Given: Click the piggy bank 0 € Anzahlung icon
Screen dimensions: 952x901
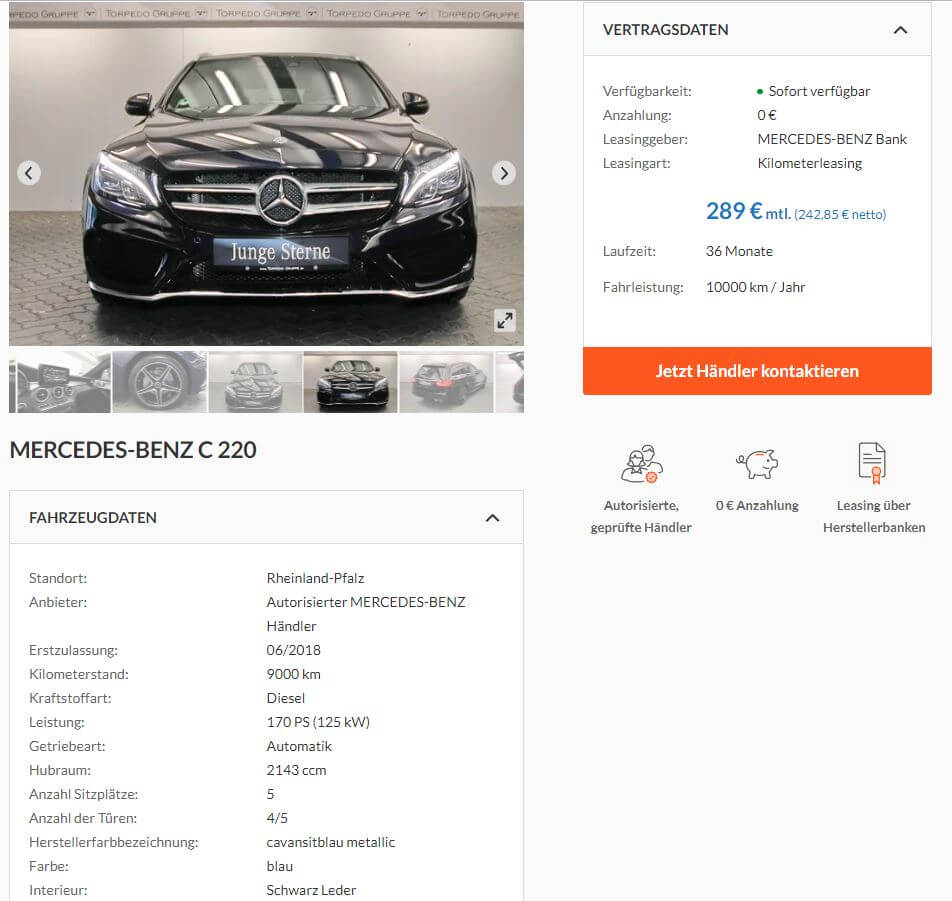Looking at the screenshot, I should (757, 464).
